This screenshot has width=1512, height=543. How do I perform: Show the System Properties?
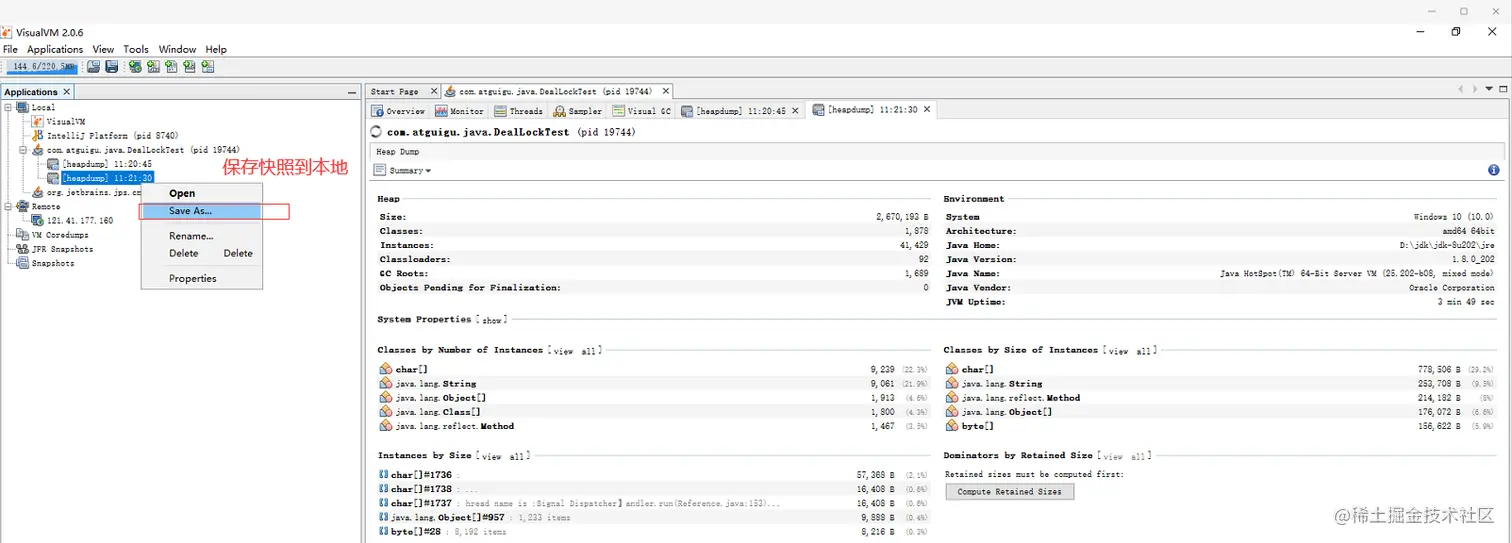point(492,320)
